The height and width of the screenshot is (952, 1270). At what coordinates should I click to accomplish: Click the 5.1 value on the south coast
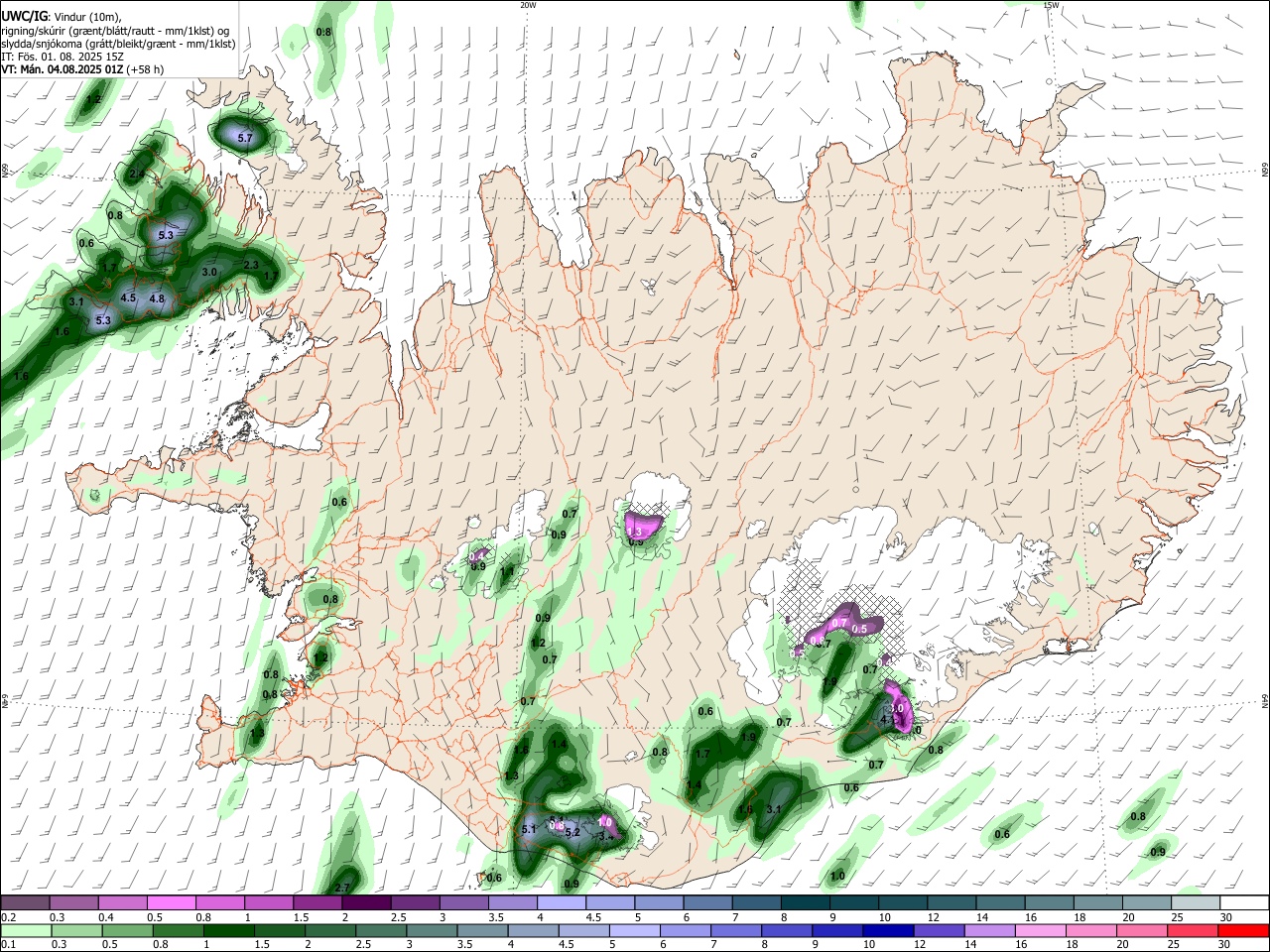[529, 830]
